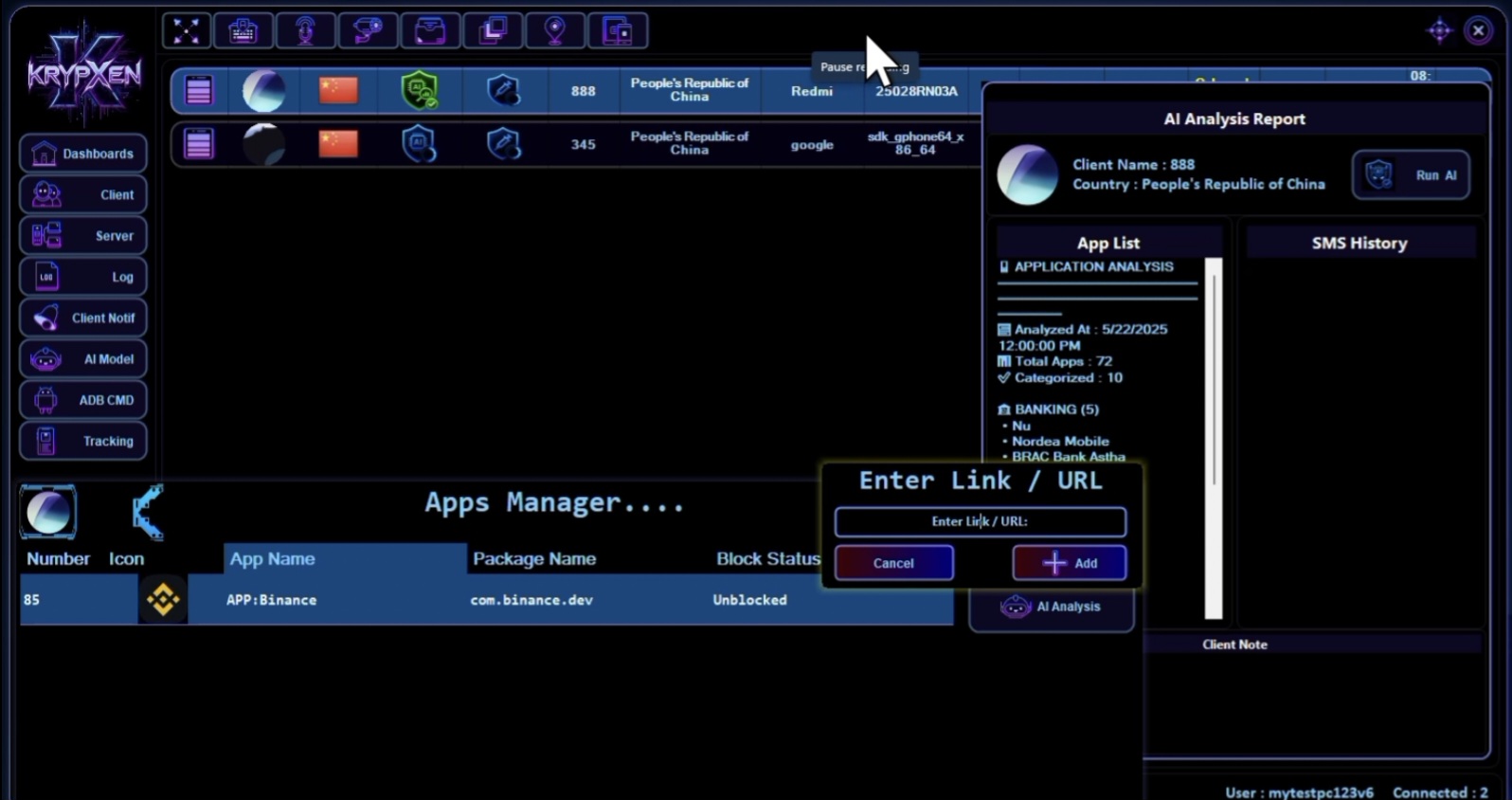
Task: Click the Unblocked status cell
Action: coord(749,600)
